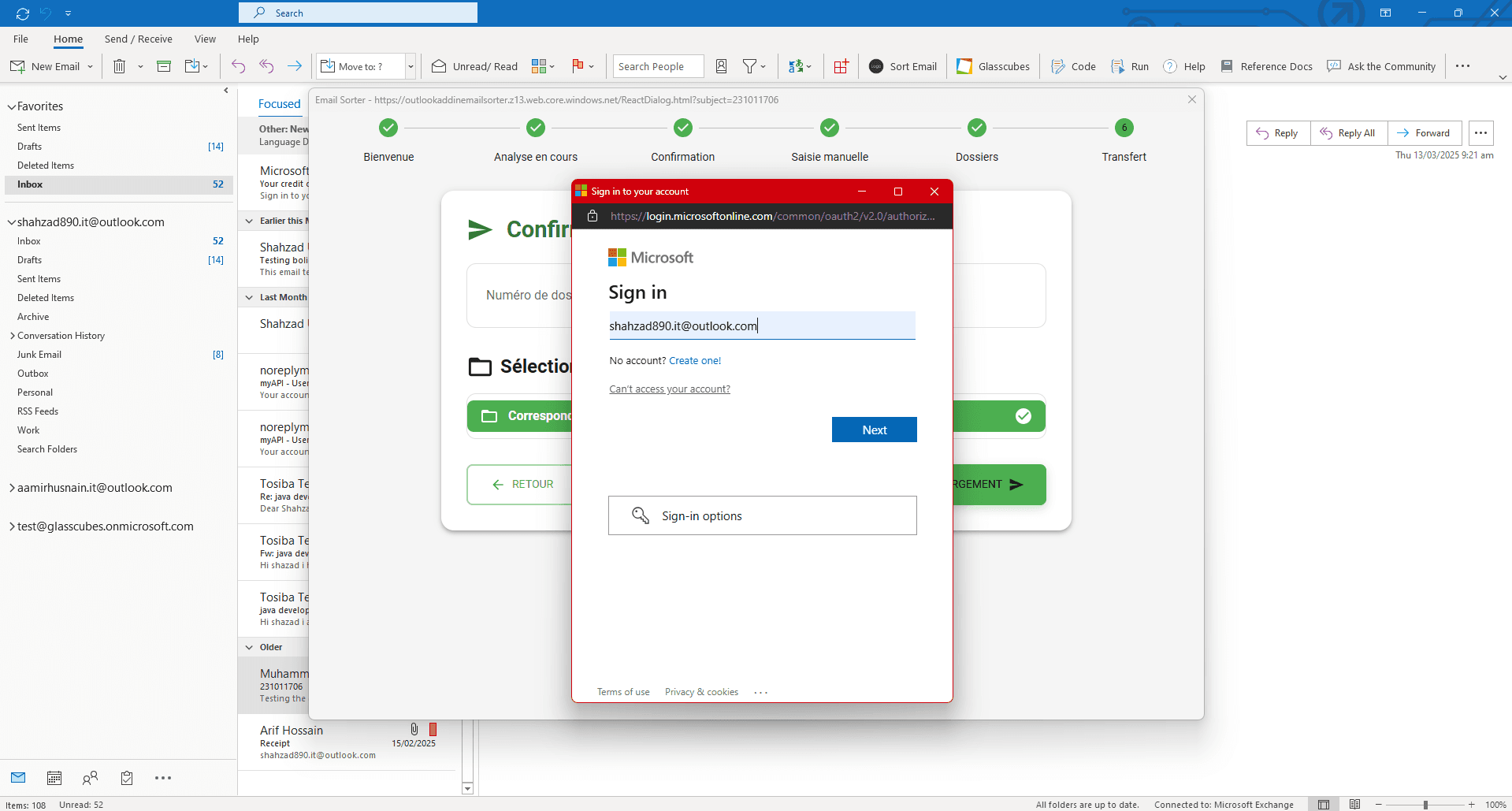Click the New Email envelope icon
The width and height of the screenshot is (1512, 811).
click(x=17, y=66)
